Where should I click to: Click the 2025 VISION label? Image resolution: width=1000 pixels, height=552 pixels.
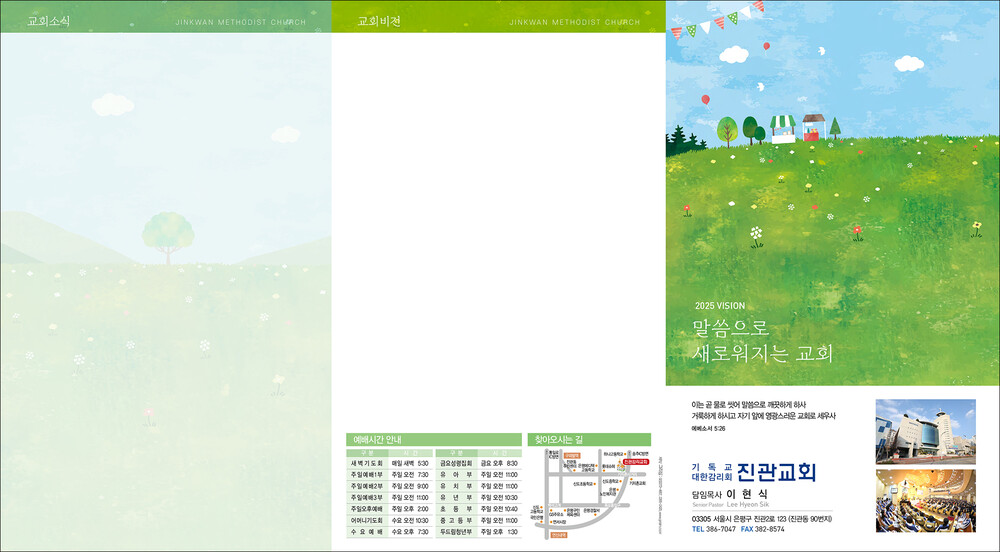718,306
